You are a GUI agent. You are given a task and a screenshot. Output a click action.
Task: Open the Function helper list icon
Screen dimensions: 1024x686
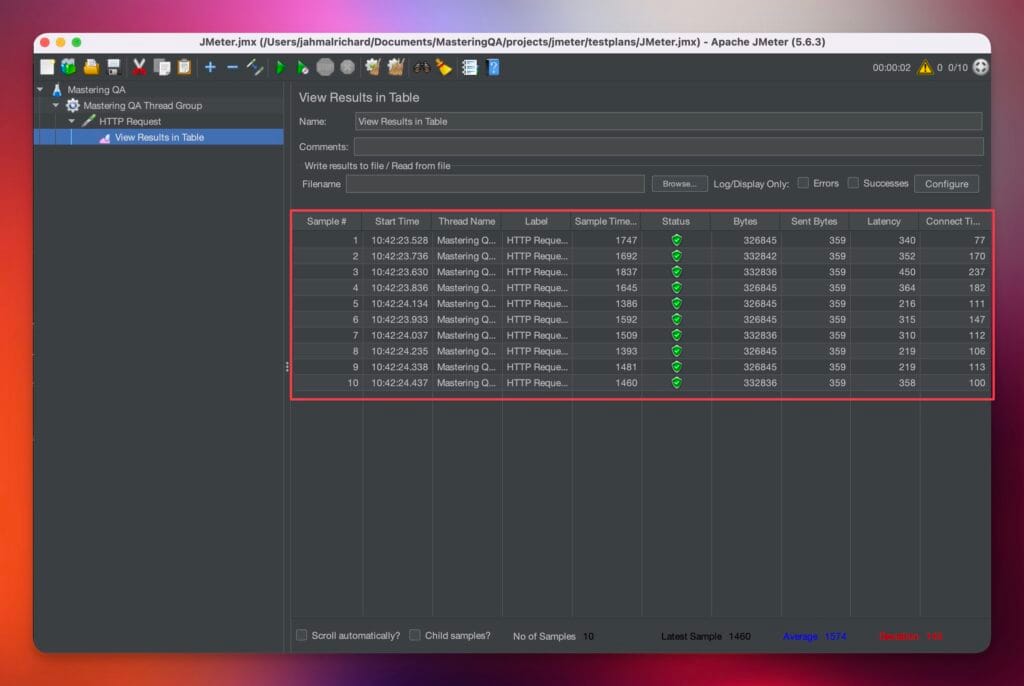click(x=470, y=67)
